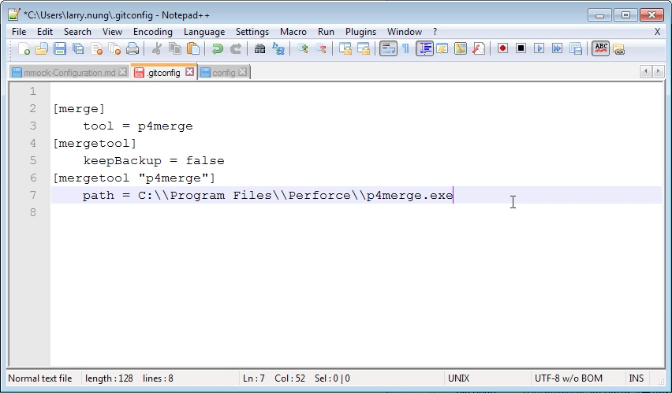
Task: Click the X at the menu bar's right end
Action: (x=657, y=32)
